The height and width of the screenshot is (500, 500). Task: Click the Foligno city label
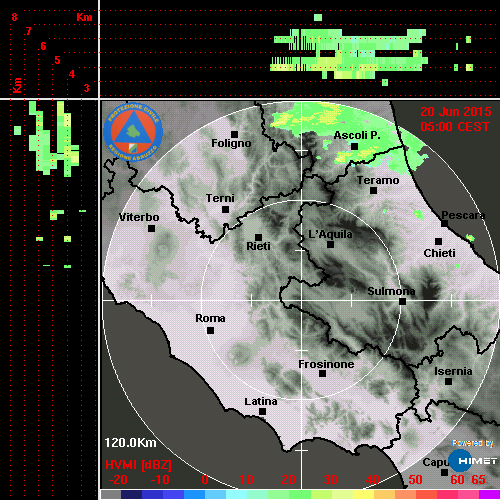[x=231, y=143]
